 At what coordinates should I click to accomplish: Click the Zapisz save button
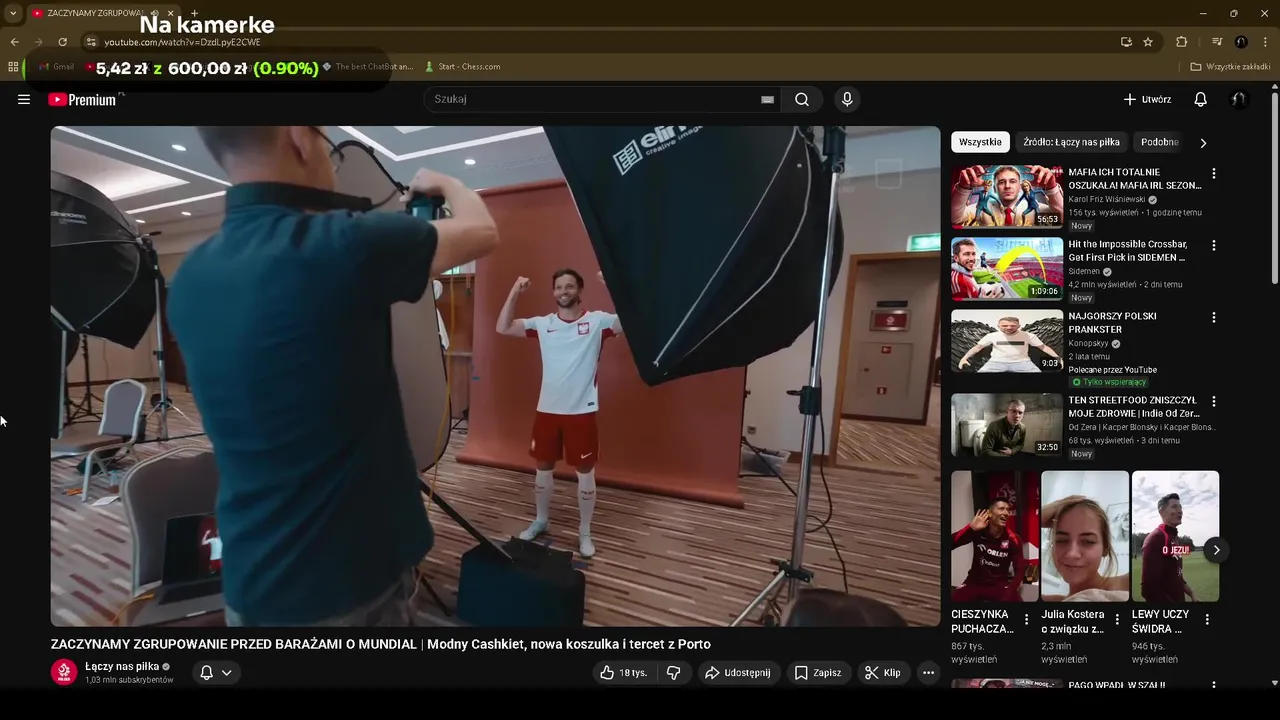click(818, 673)
